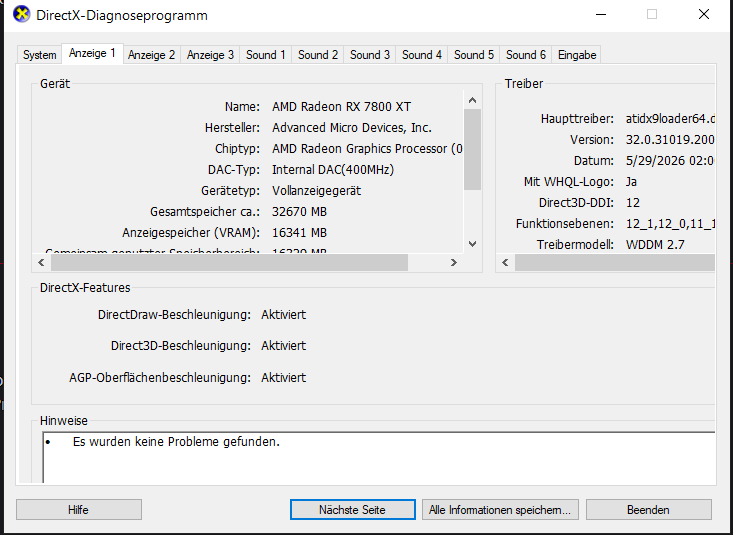Click AGP-Oberflächenbeschleunigung 'Aktiviert' status
Screen dimensions: 733x535
[x=284, y=377]
